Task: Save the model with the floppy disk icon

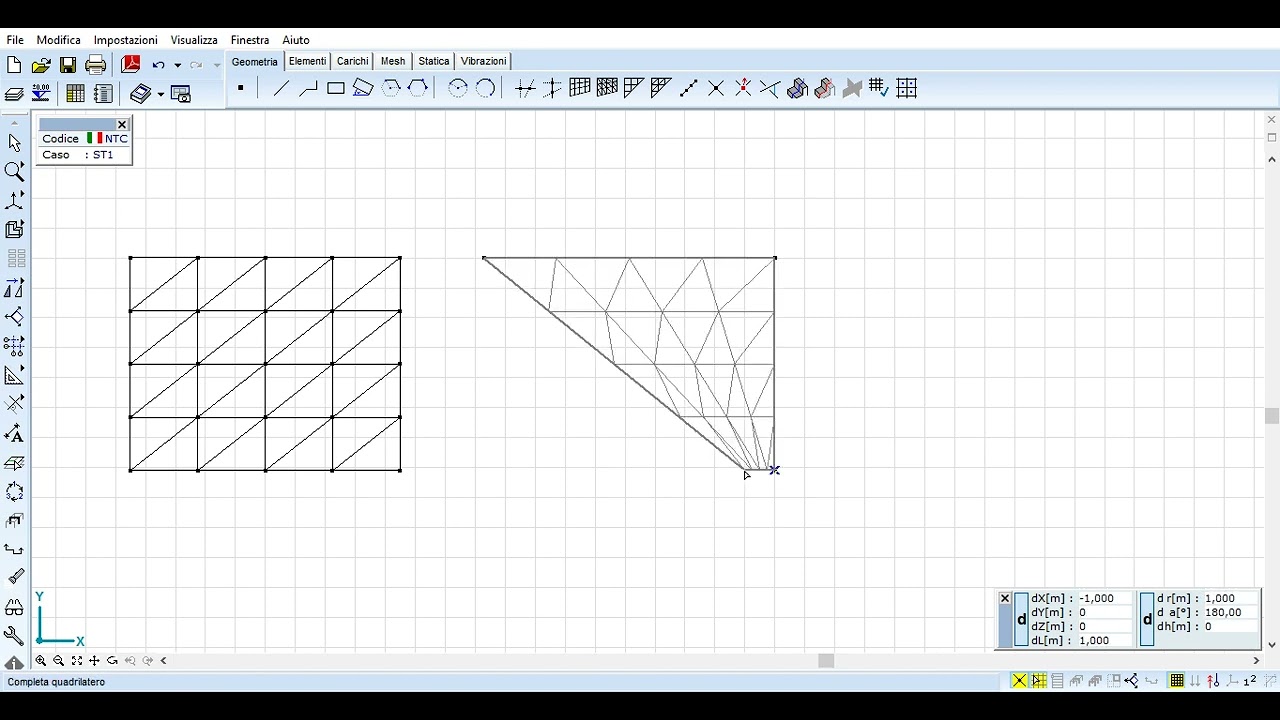Action: click(x=68, y=65)
